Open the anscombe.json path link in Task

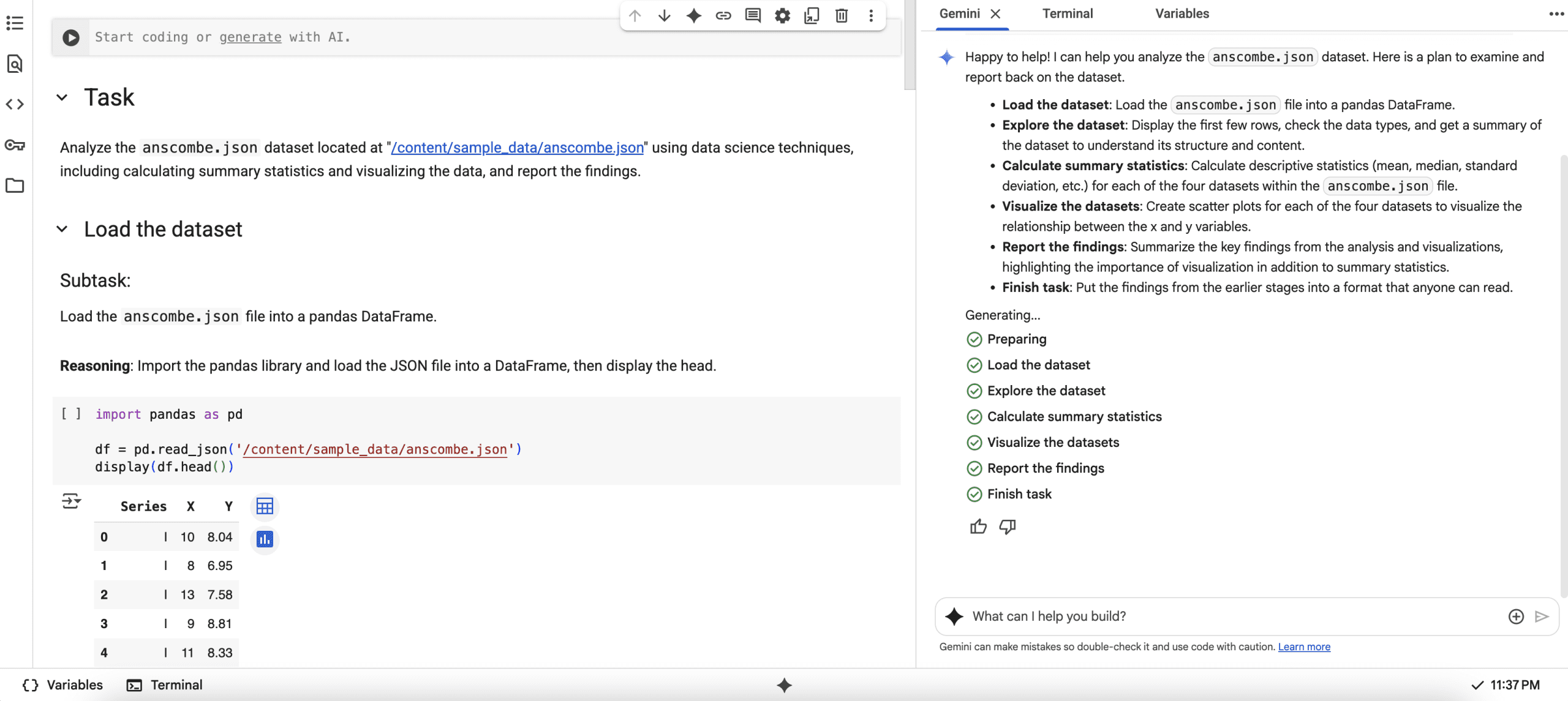click(x=517, y=148)
